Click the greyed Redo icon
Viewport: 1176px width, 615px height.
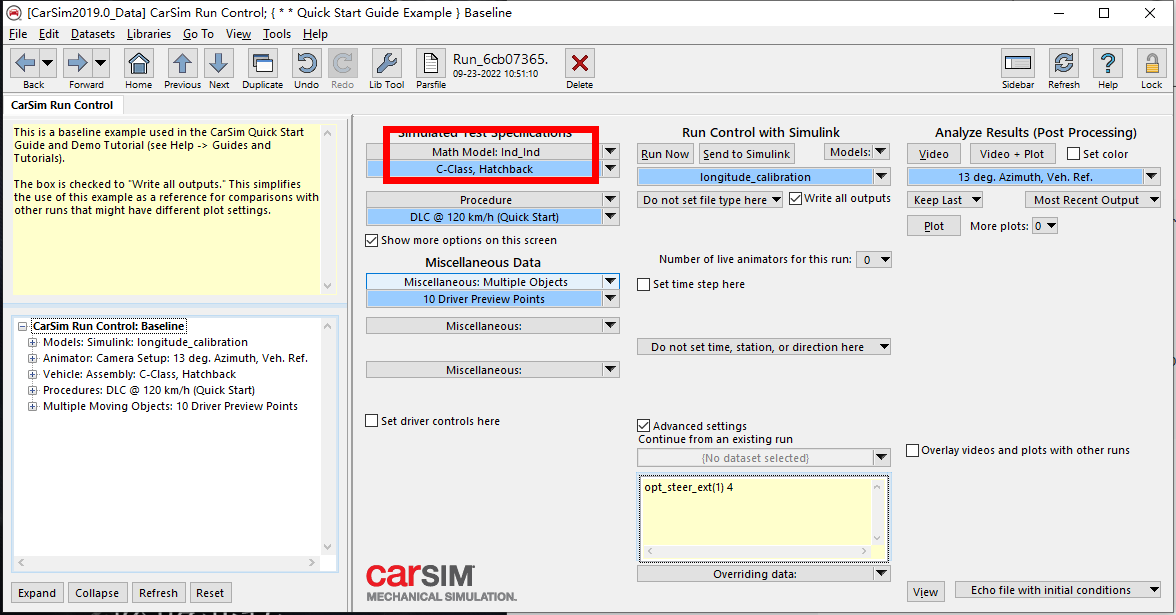pos(343,63)
